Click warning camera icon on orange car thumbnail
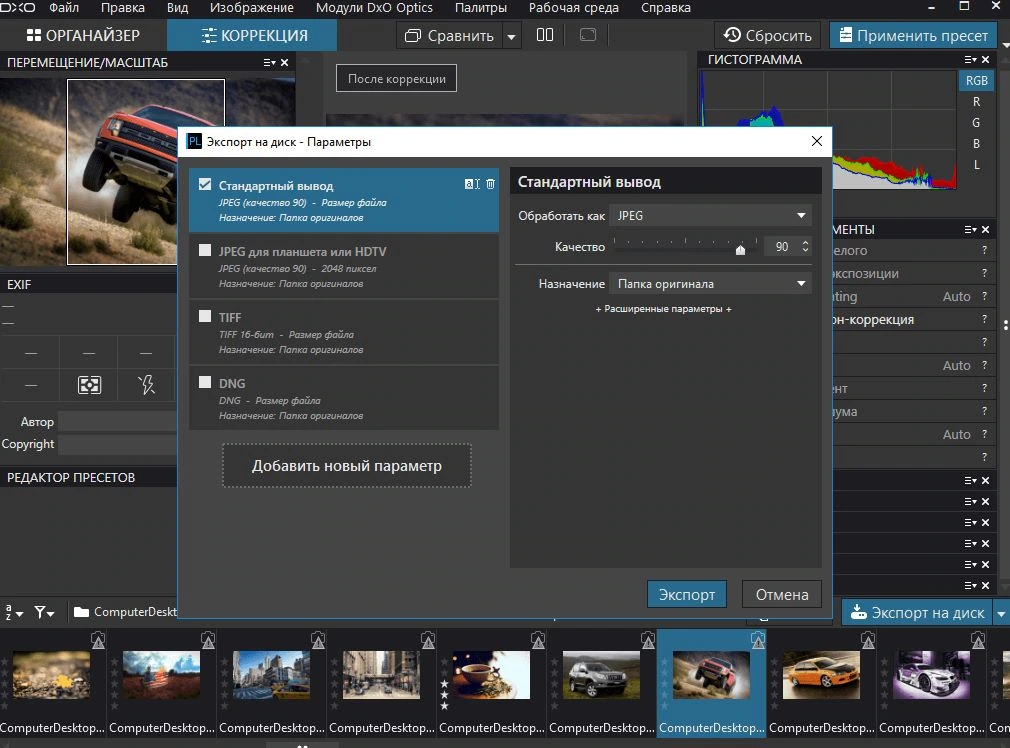Viewport: 1010px width, 748px height. coord(868,640)
